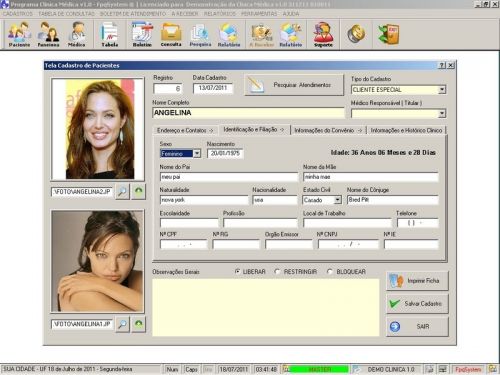Open the Paciente toolbar icon

19,34
